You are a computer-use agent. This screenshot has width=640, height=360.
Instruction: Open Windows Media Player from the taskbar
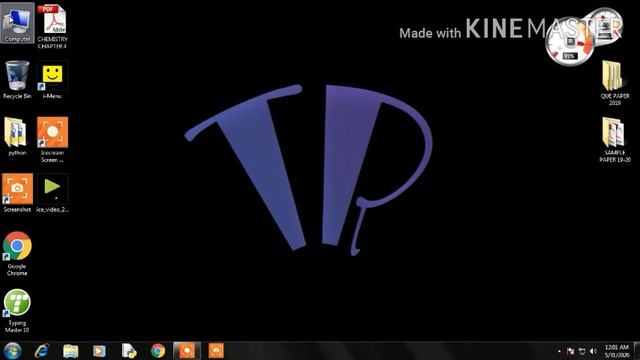[99, 351]
